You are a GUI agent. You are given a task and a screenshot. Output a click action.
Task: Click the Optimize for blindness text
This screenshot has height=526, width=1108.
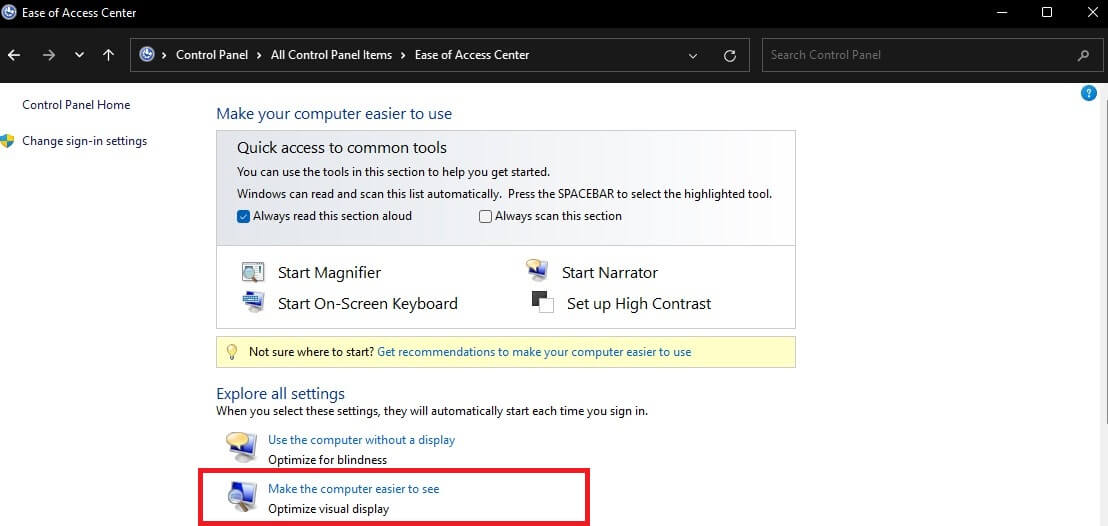[328, 460]
